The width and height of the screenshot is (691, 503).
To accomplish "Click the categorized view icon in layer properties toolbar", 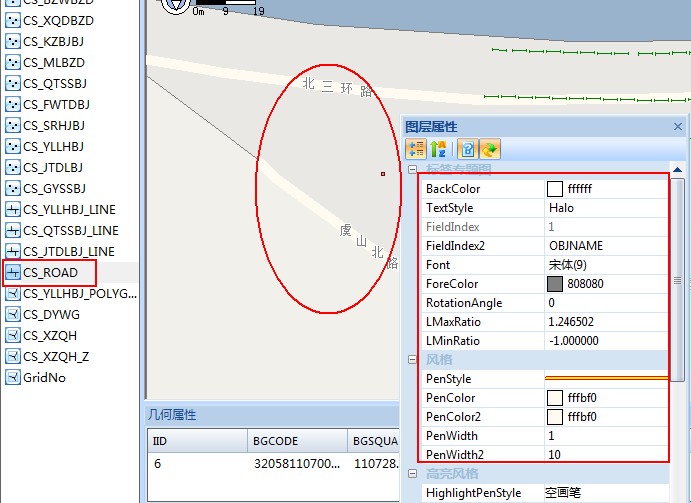I will [416, 149].
